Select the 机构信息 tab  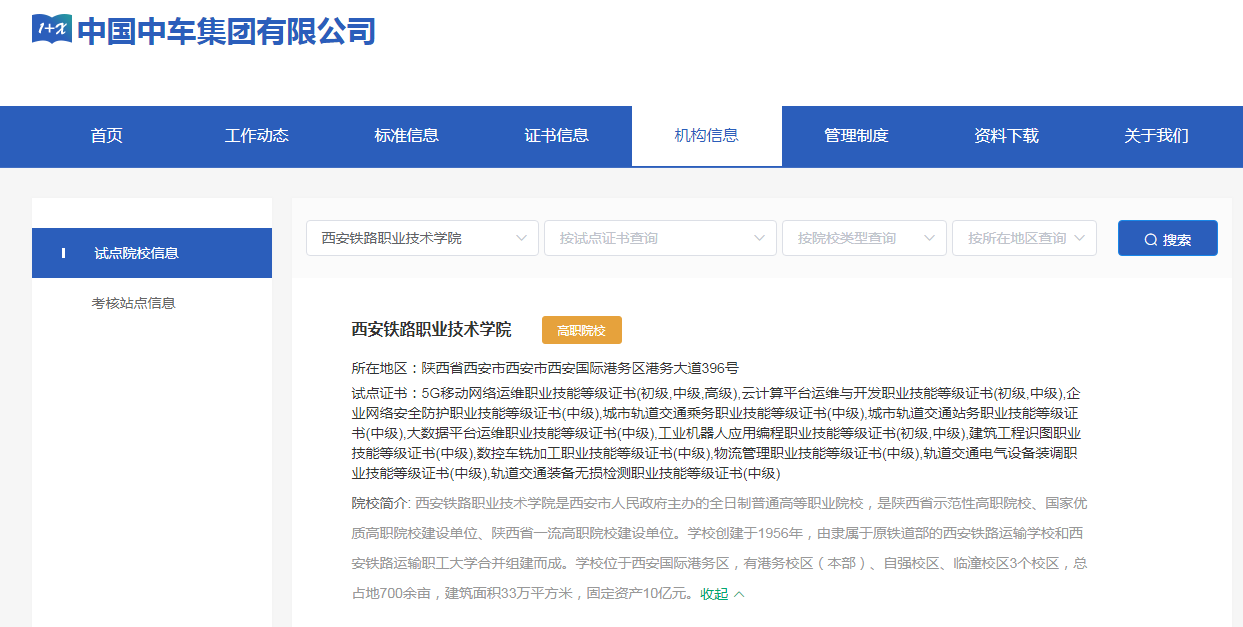(707, 136)
